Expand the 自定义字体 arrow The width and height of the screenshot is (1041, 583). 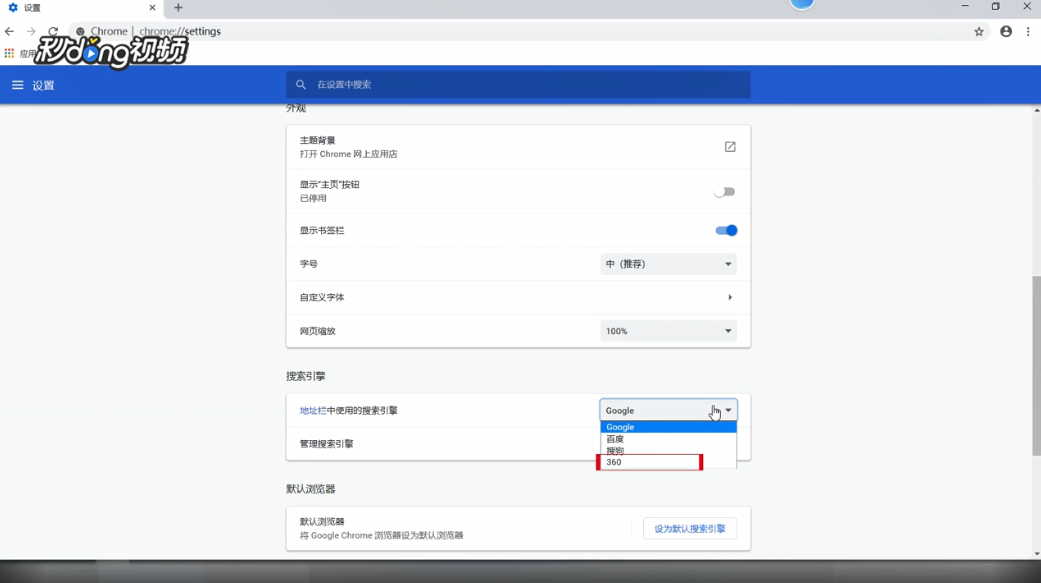pyautogui.click(x=730, y=297)
